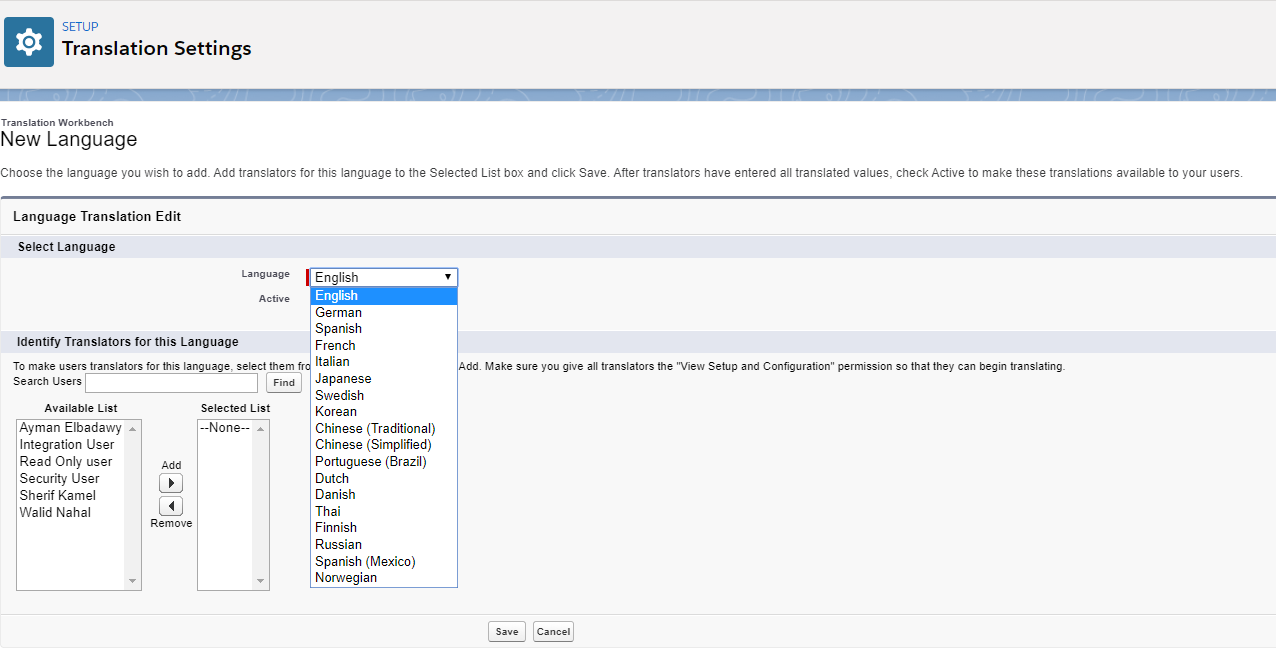Open the Setup gear icon
This screenshot has width=1276, height=652.
click(x=28, y=40)
